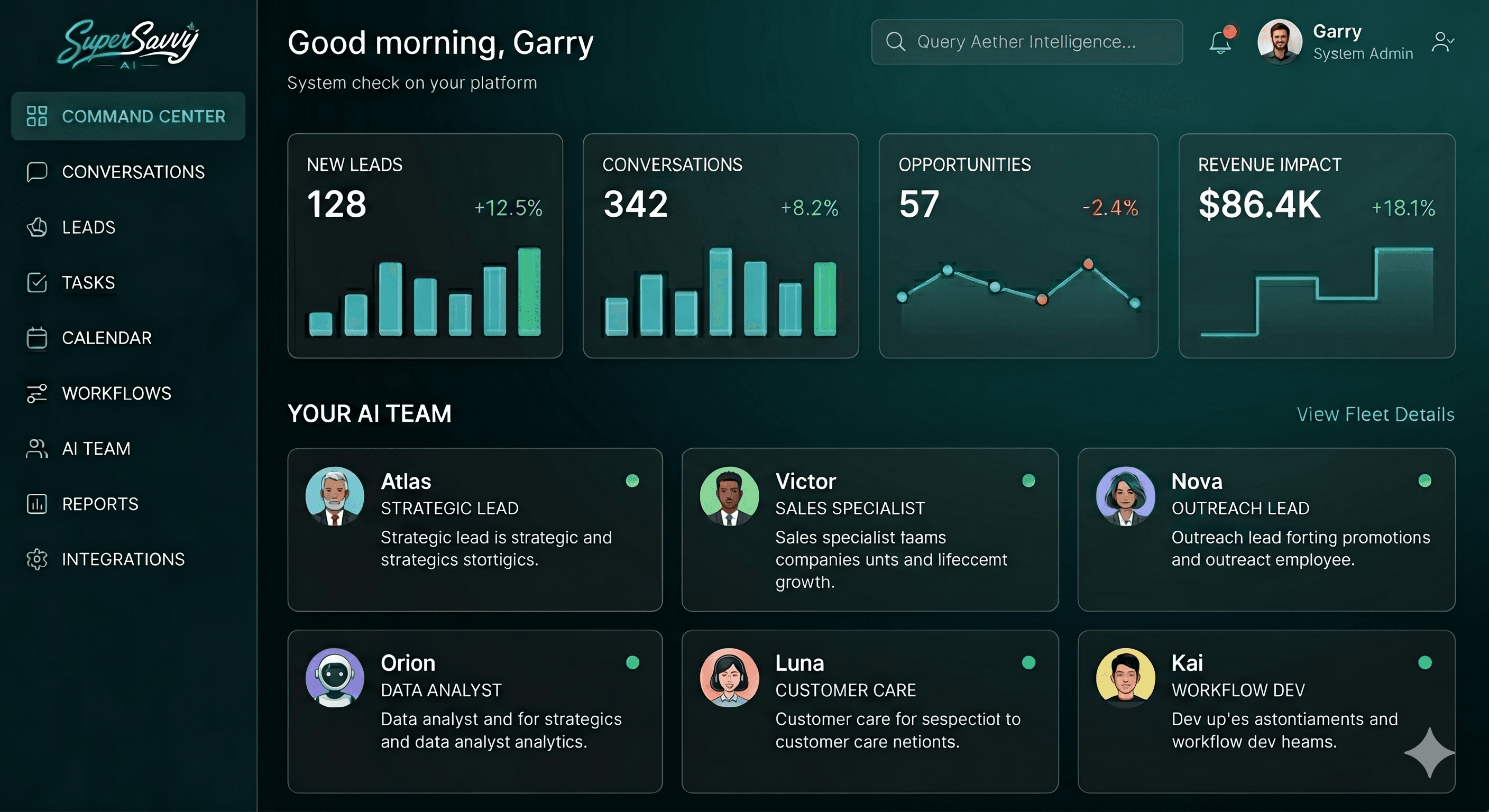The height and width of the screenshot is (812, 1489).
Task: Click the Orion name heading
Action: pyautogui.click(x=408, y=663)
